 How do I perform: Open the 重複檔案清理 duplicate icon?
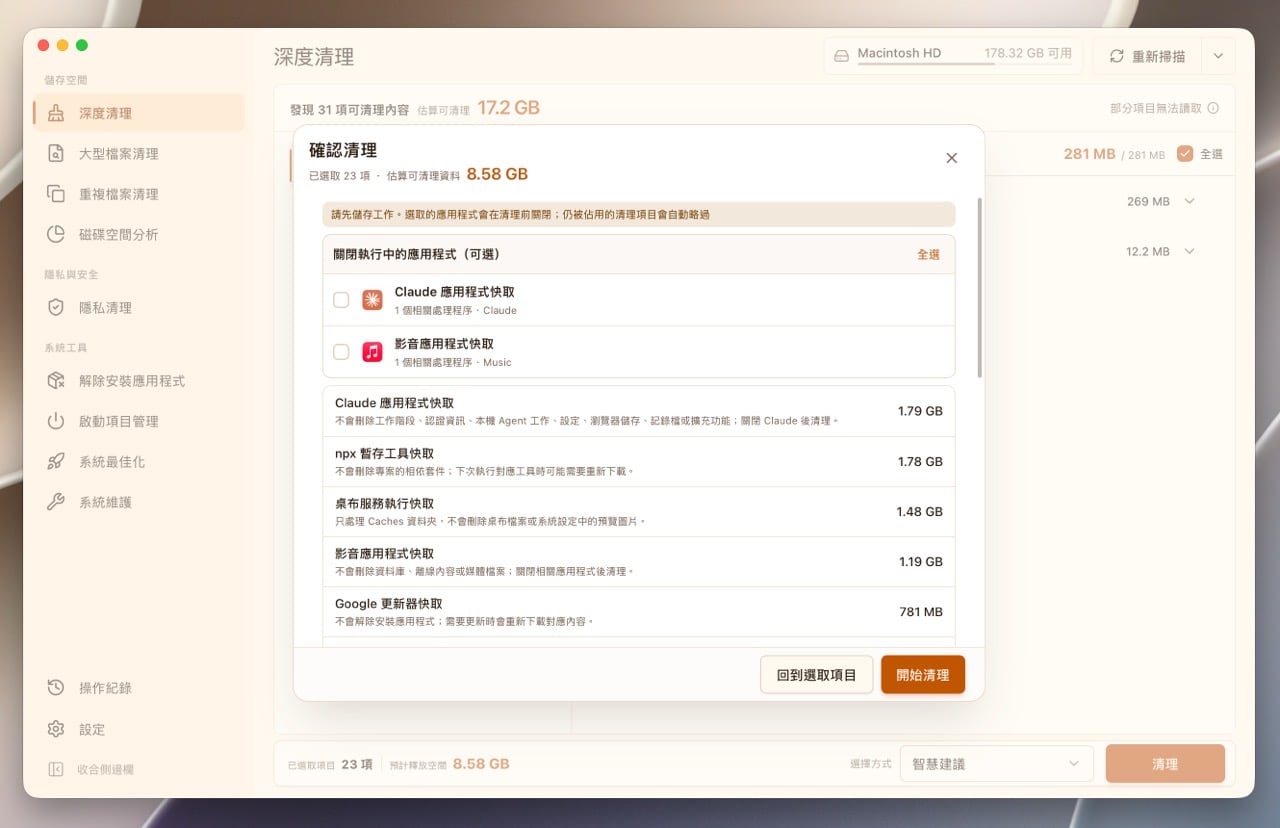(x=57, y=194)
